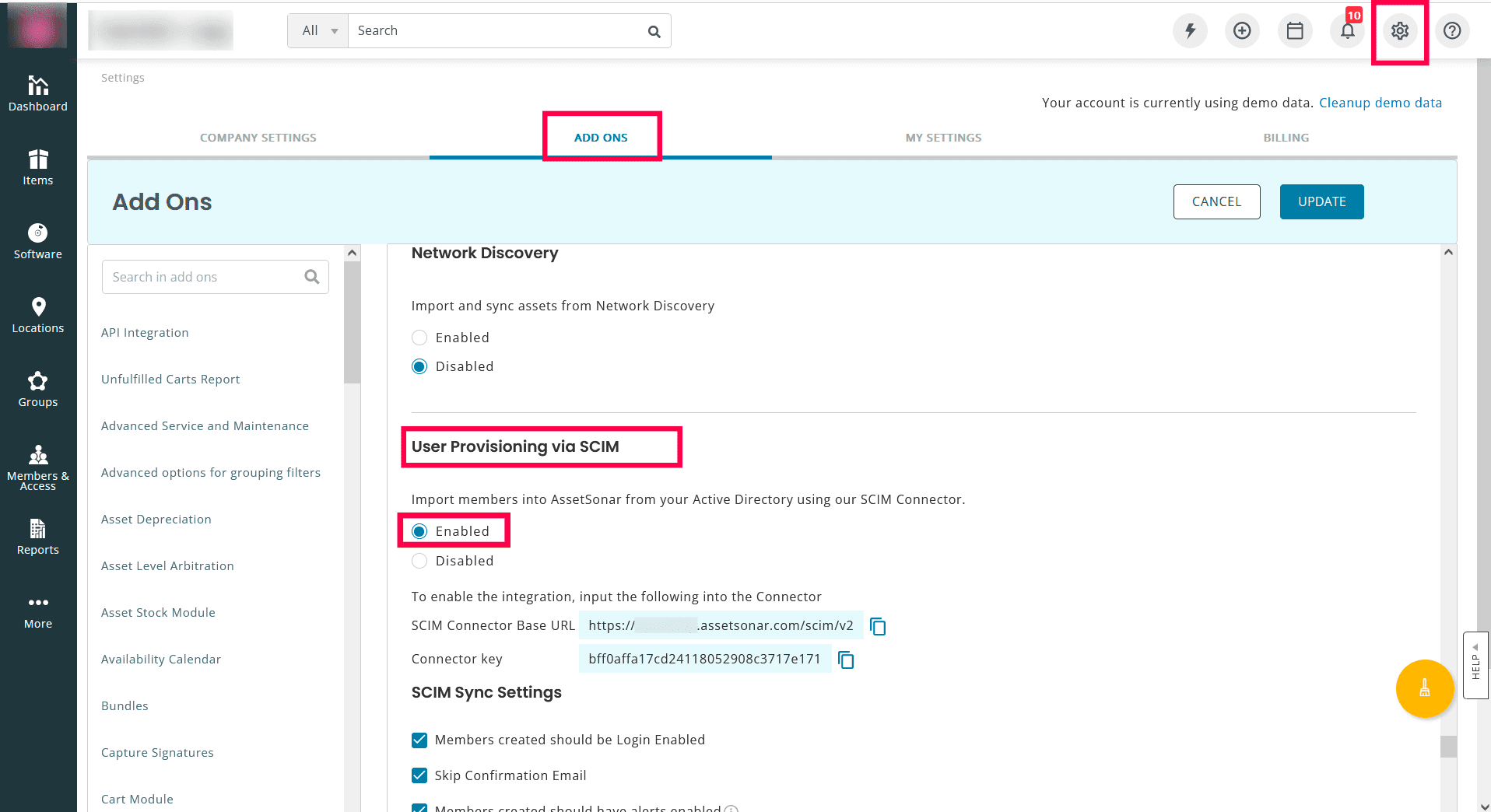Click the settings gear icon
The width and height of the screenshot is (1491, 812).
[1400, 31]
